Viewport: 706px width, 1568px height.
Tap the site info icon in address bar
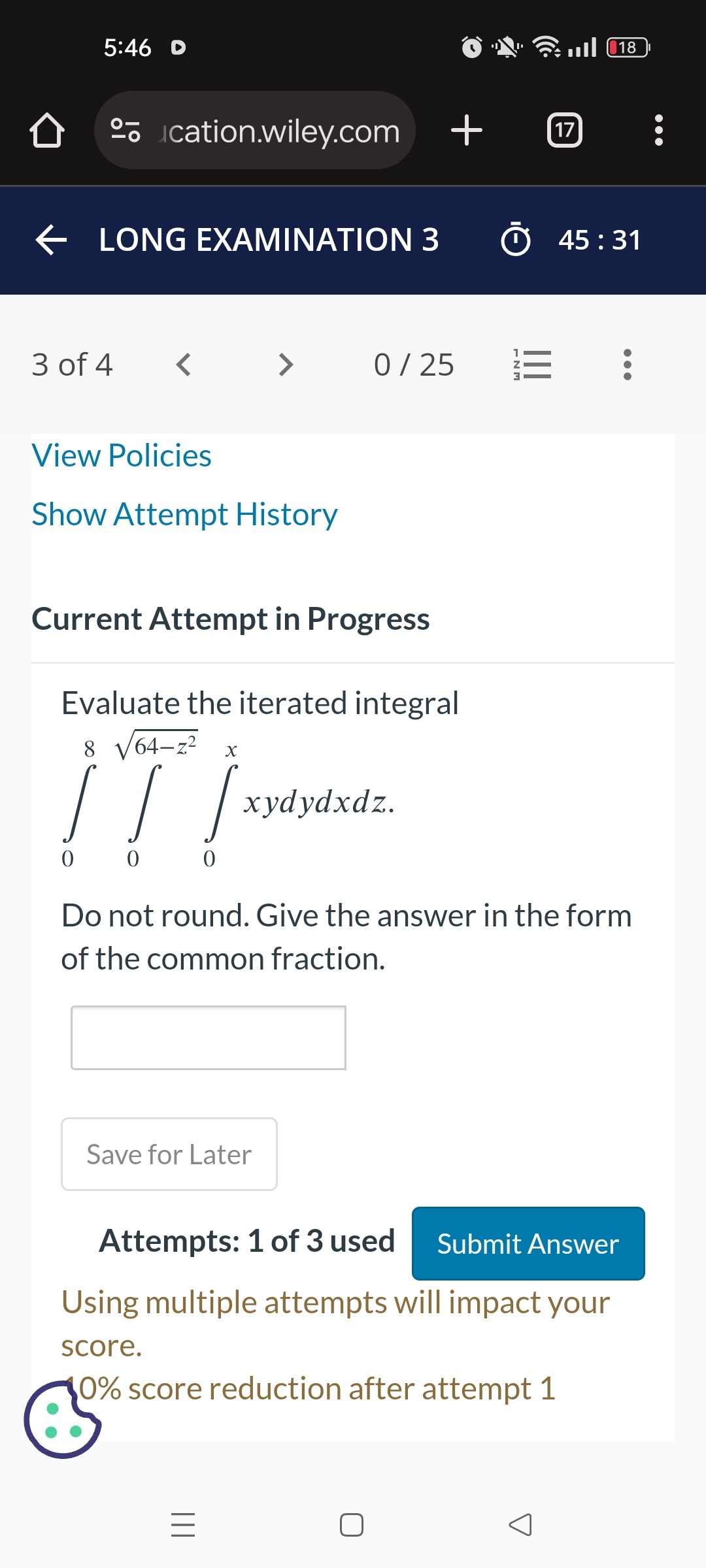pos(125,130)
